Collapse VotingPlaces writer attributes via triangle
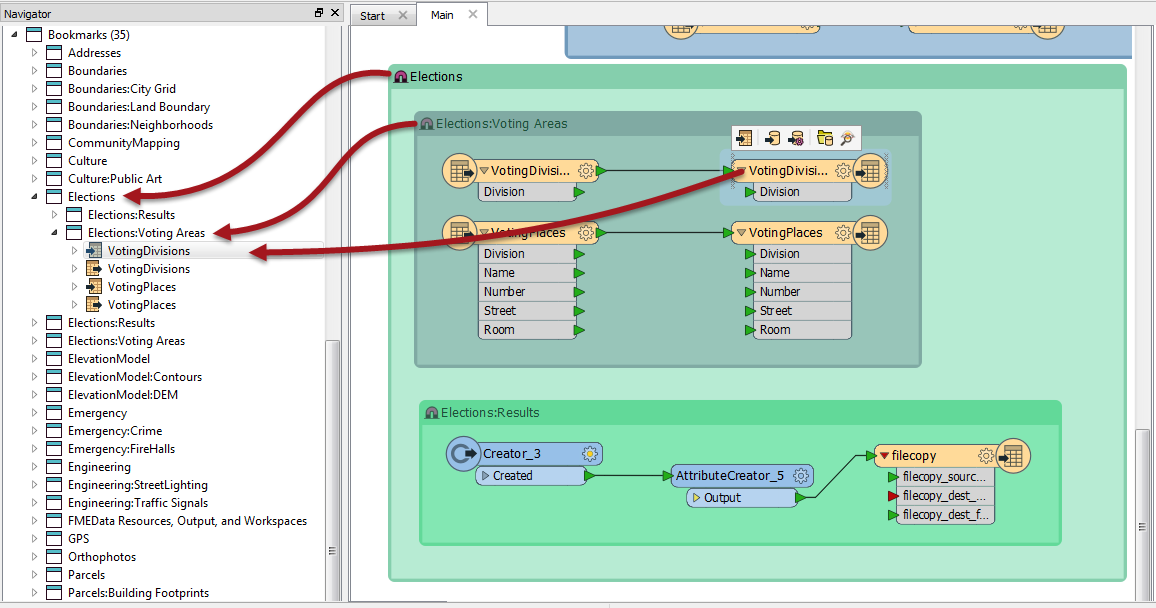Image resolution: width=1156 pixels, height=608 pixels. pyautogui.click(x=742, y=233)
